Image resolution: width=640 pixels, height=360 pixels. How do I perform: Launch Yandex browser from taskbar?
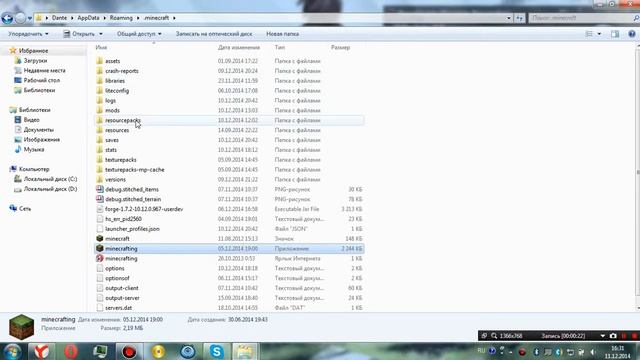41,351
